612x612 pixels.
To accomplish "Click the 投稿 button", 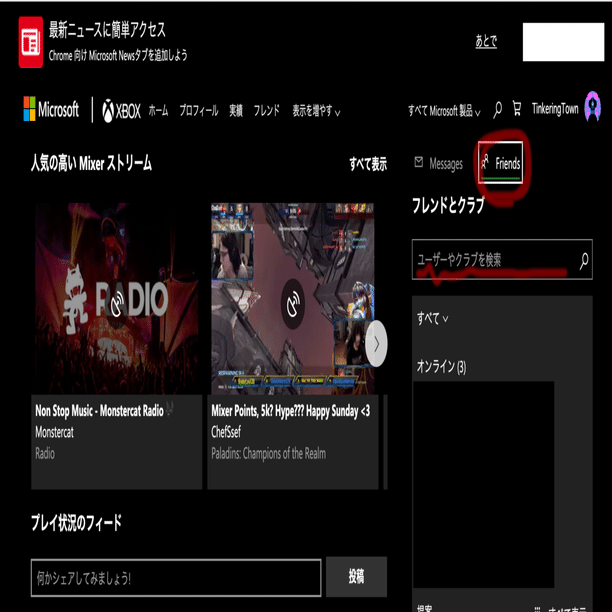I will (356, 576).
